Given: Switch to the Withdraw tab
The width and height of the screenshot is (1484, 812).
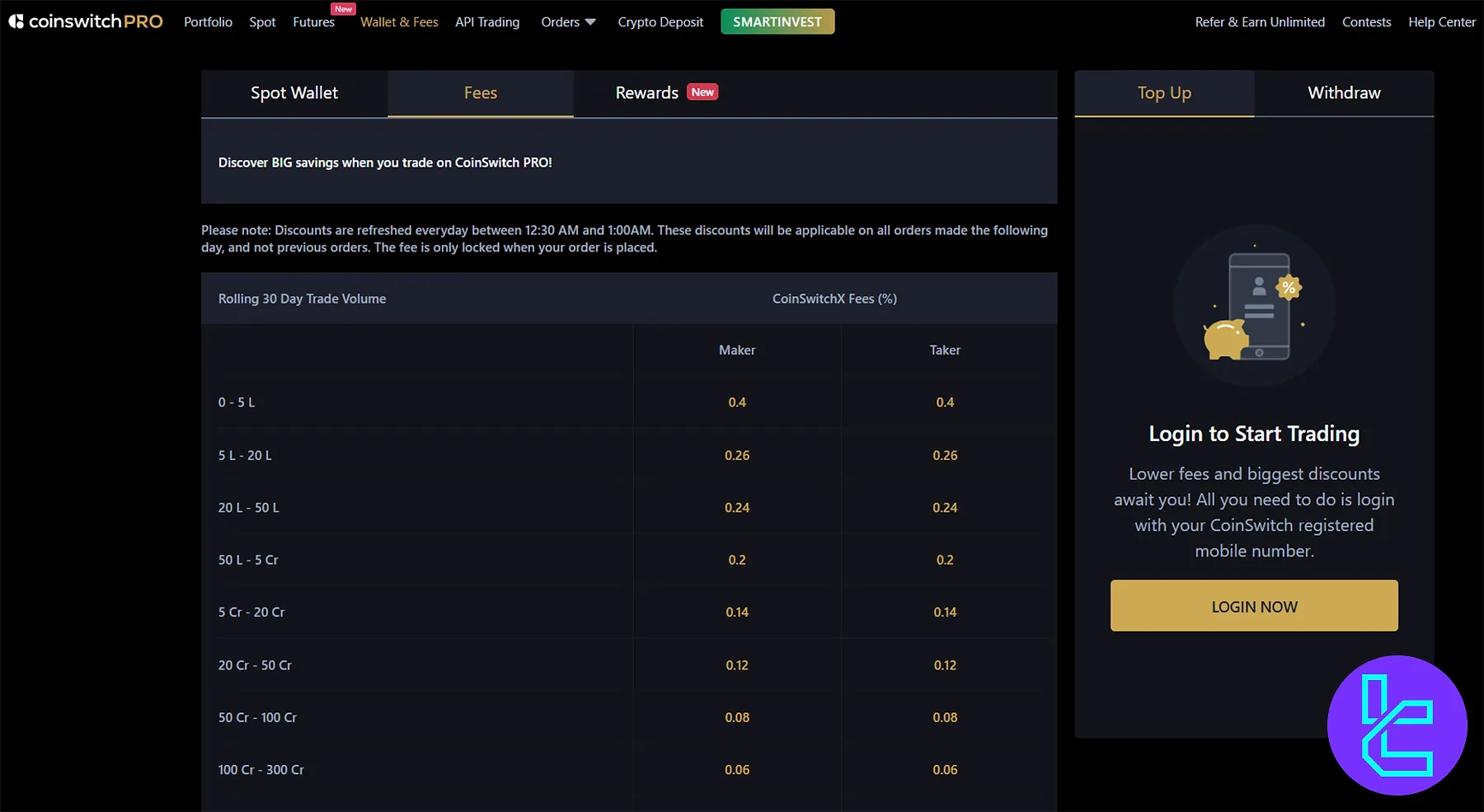Looking at the screenshot, I should 1344,93.
